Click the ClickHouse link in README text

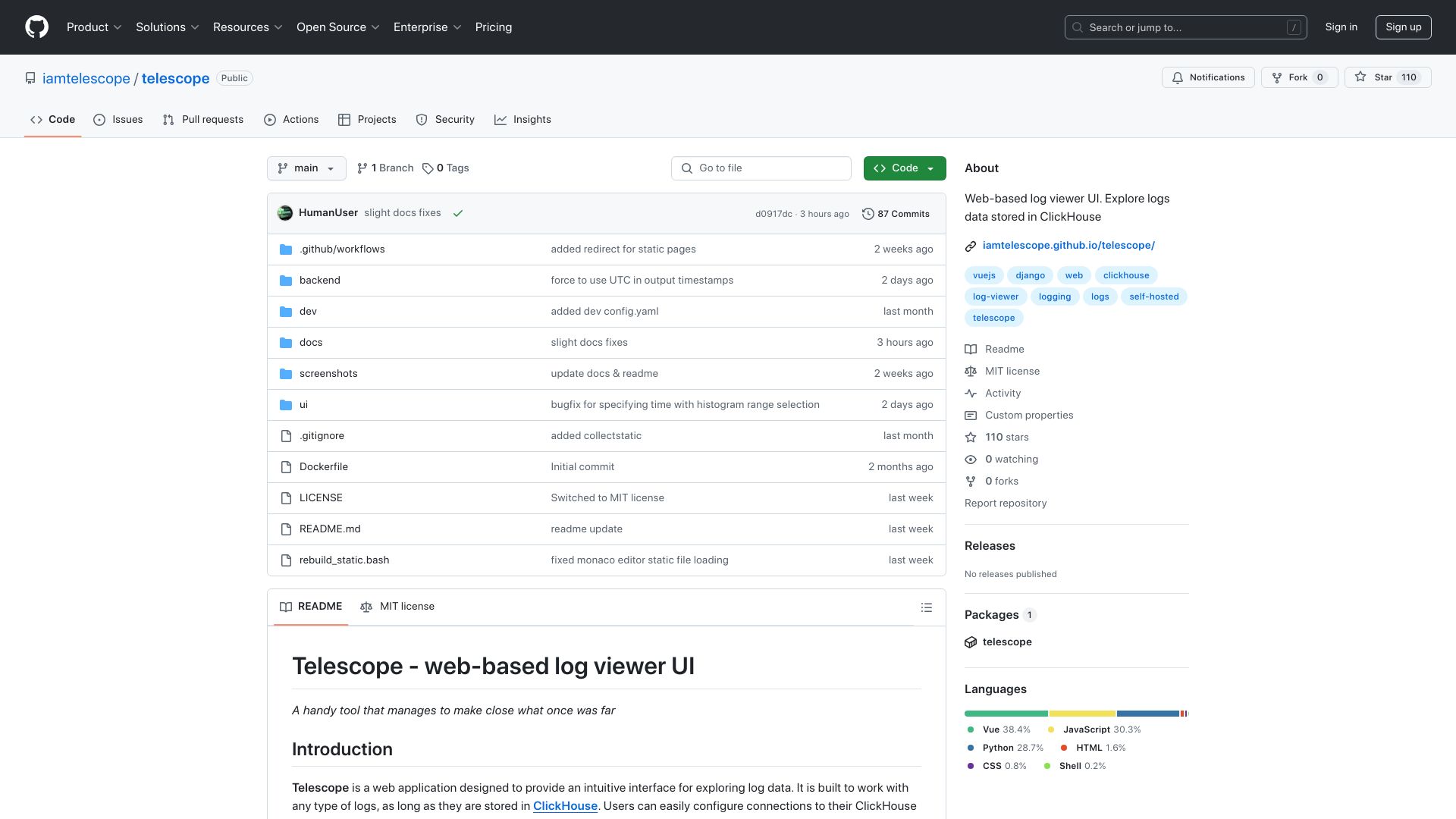coord(565,806)
